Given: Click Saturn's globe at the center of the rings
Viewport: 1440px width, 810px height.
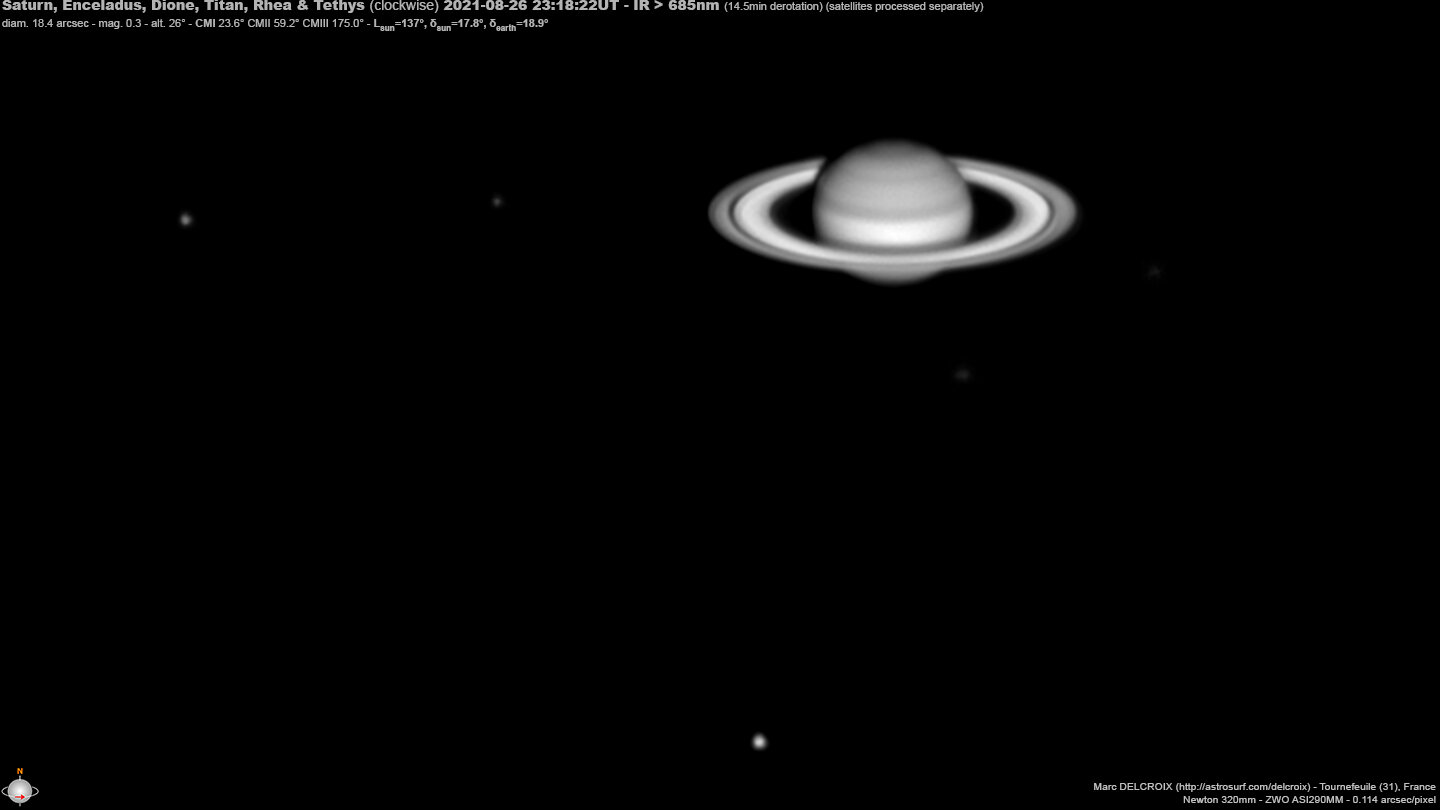Looking at the screenshot, I should tap(892, 210).
